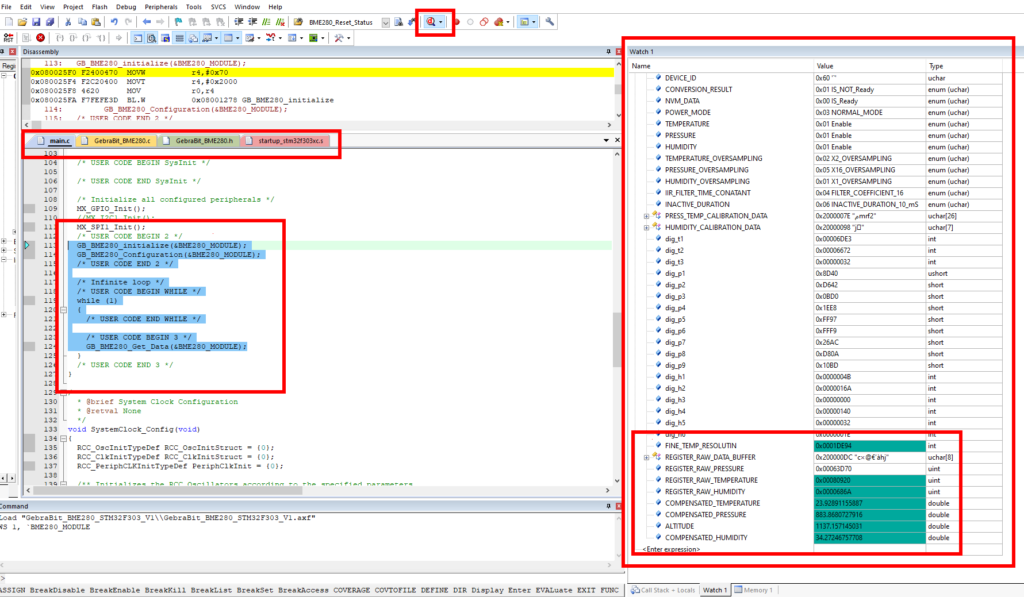Switch to the Memory 1 tab
This screenshot has width=1024, height=597.
[753, 590]
